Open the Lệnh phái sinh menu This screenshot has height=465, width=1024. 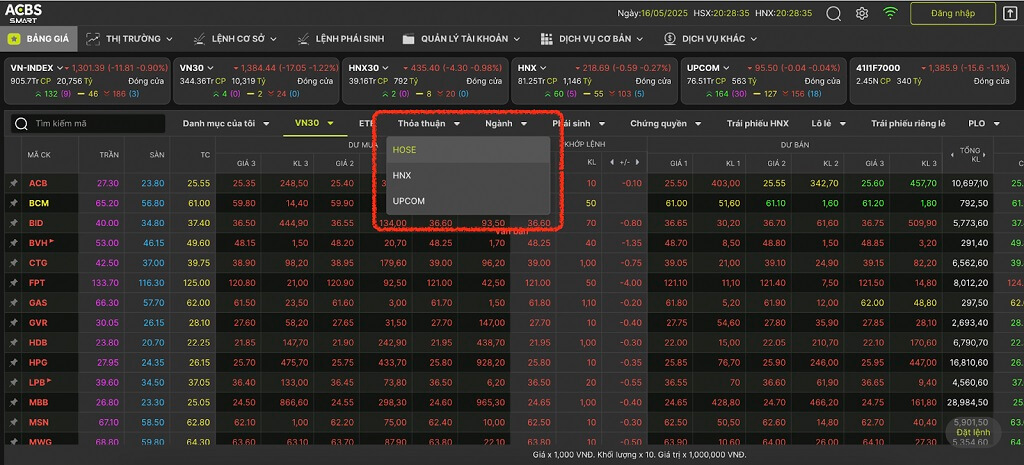(340, 39)
